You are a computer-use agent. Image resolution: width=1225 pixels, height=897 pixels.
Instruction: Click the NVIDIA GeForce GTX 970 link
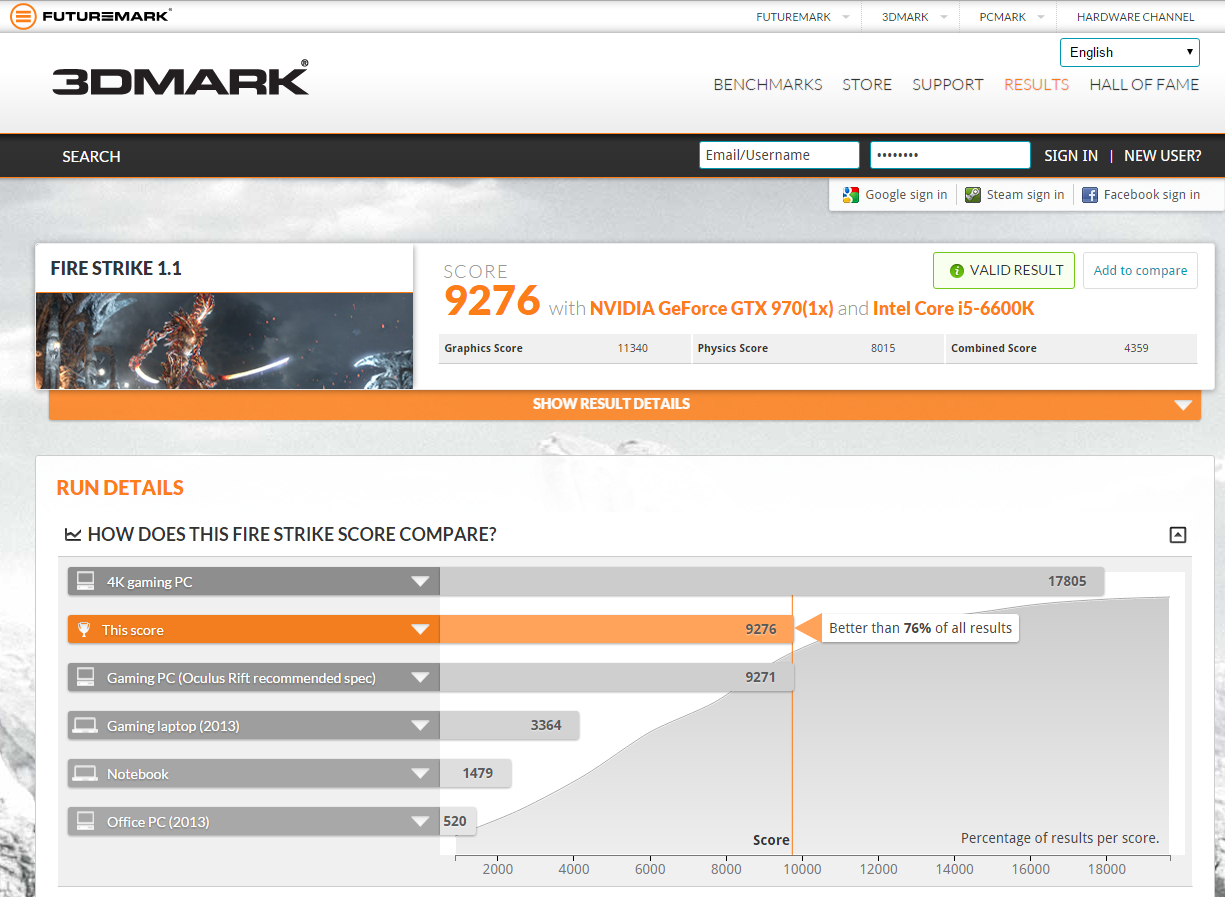(x=711, y=308)
